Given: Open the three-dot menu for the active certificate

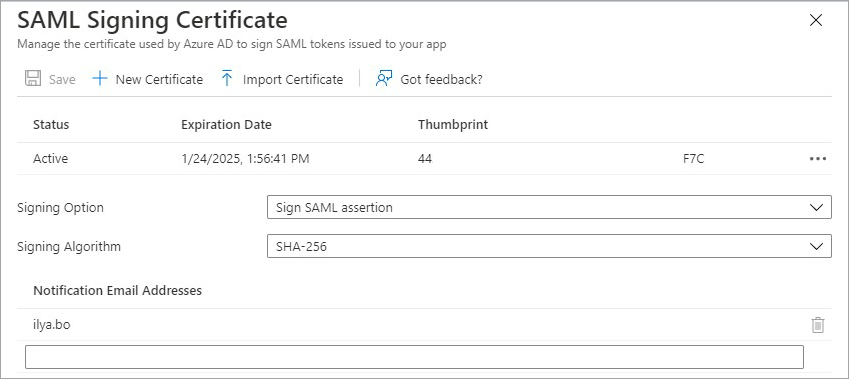Looking at the screenshot, I should pyautogui.click(x=818, y=159).
